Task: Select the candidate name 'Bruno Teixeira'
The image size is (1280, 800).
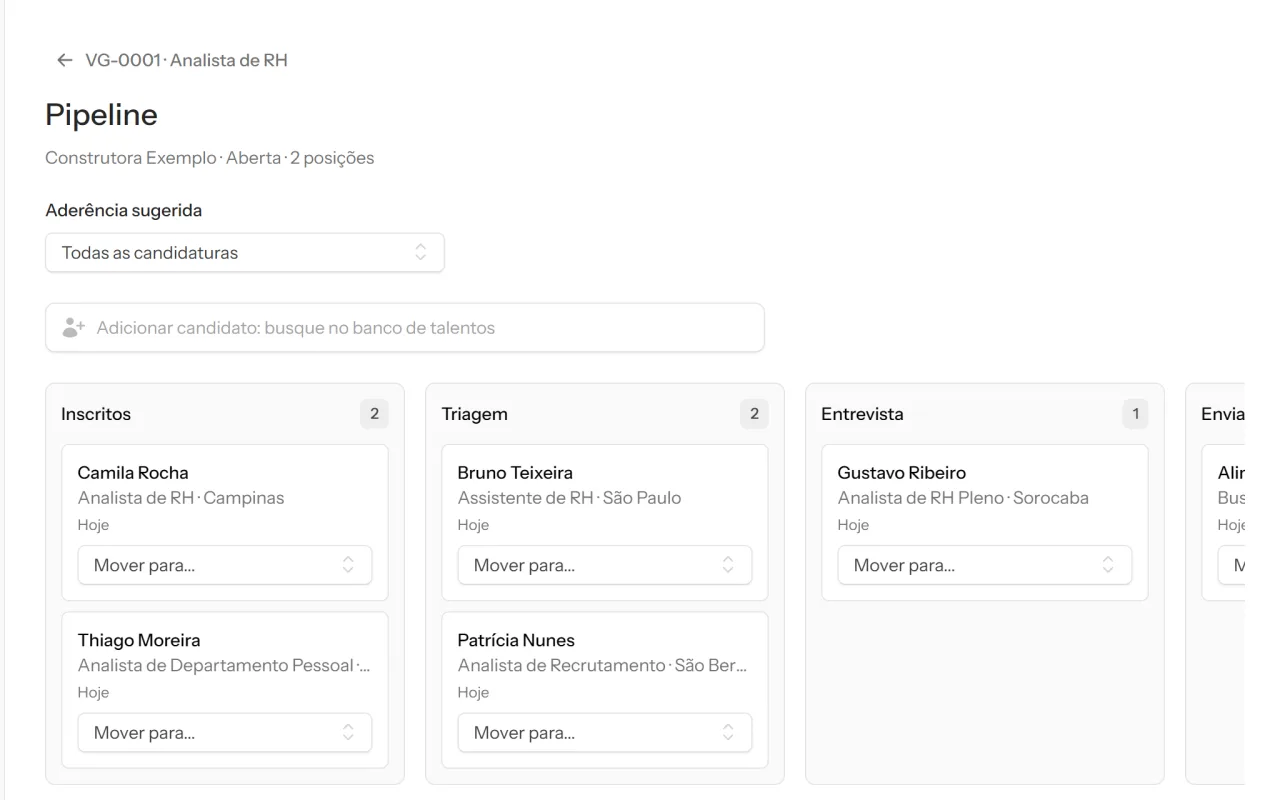Action: click(515, 473)
